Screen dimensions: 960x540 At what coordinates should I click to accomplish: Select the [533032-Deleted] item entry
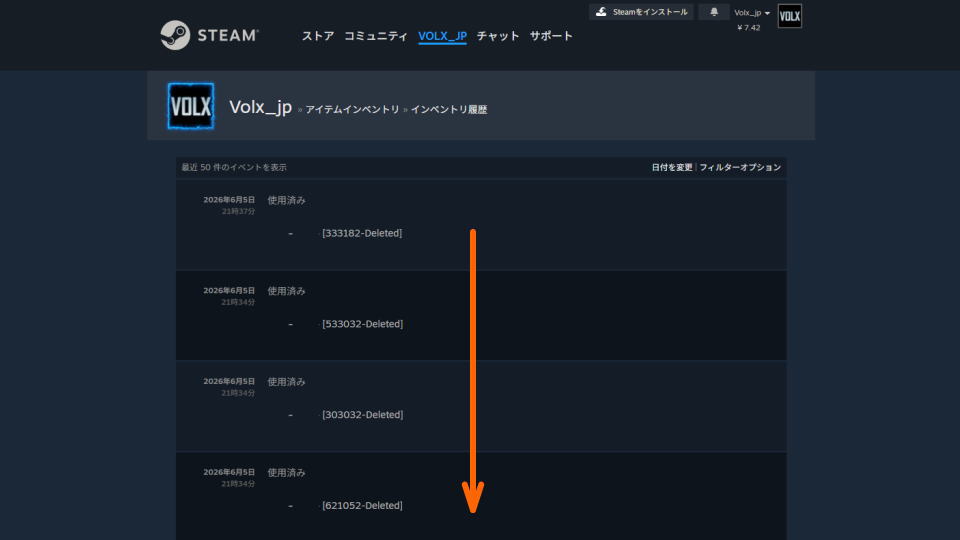(x=362, y=324)
